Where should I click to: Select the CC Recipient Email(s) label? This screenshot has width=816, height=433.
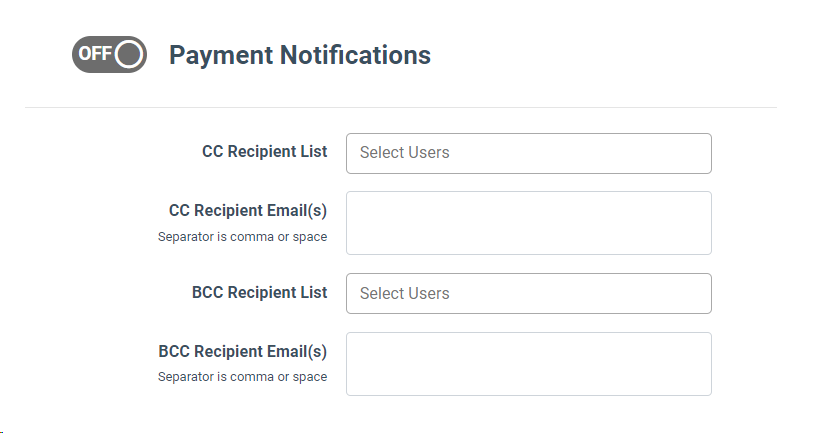tap(248, 211)
